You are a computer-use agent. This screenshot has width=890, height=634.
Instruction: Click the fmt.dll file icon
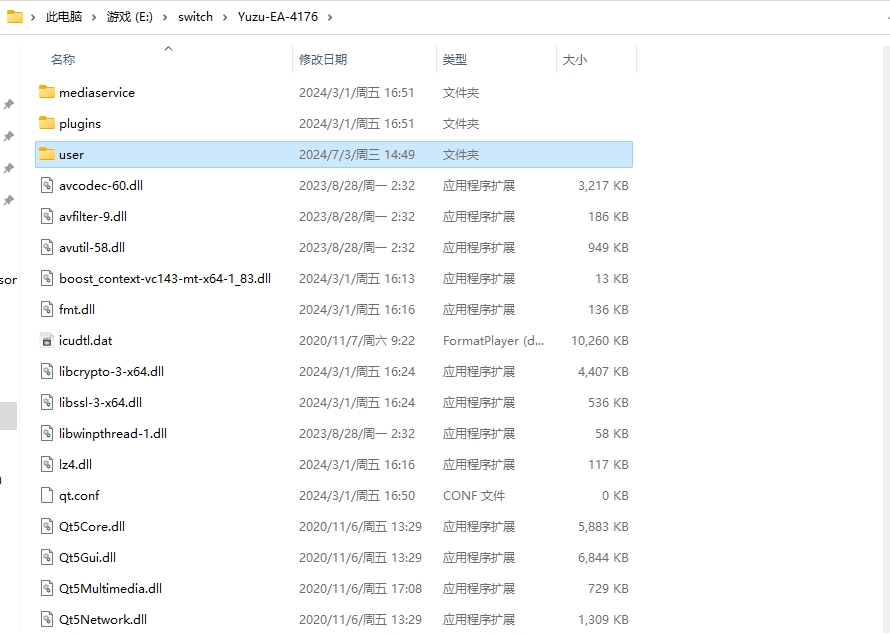[x=47, y=309]
